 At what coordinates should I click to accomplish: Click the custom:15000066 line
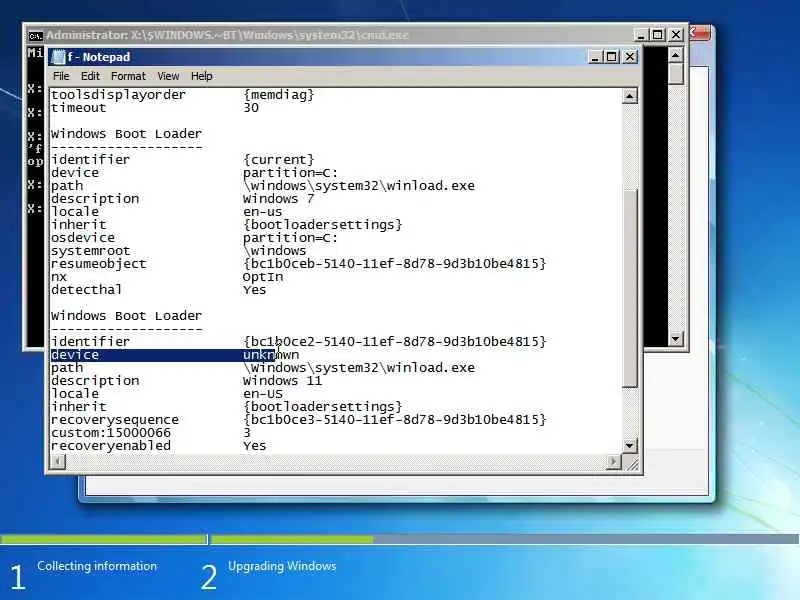(x=151, y=433)
